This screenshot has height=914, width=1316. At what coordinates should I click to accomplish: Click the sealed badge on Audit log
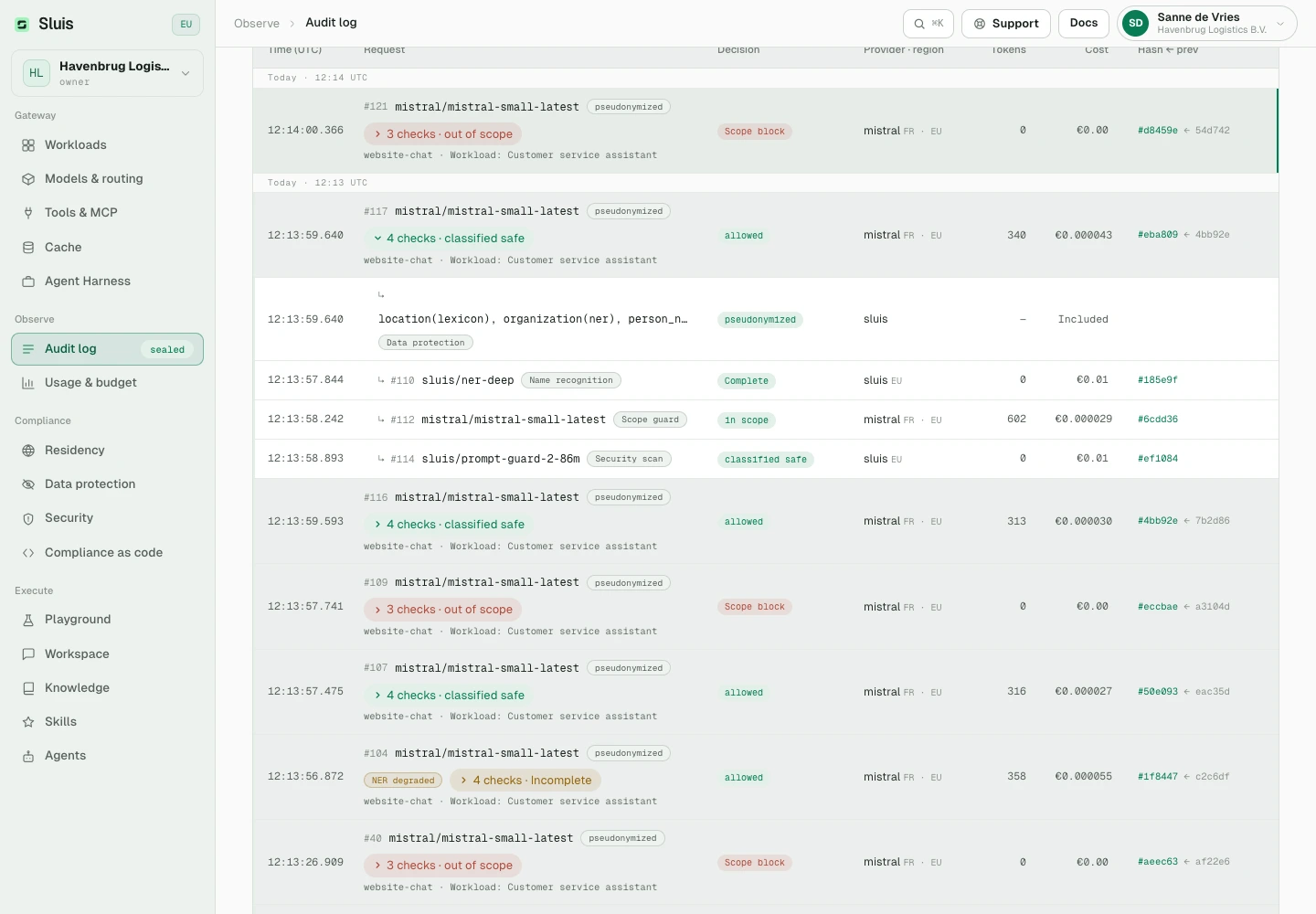tap(167, 350)
